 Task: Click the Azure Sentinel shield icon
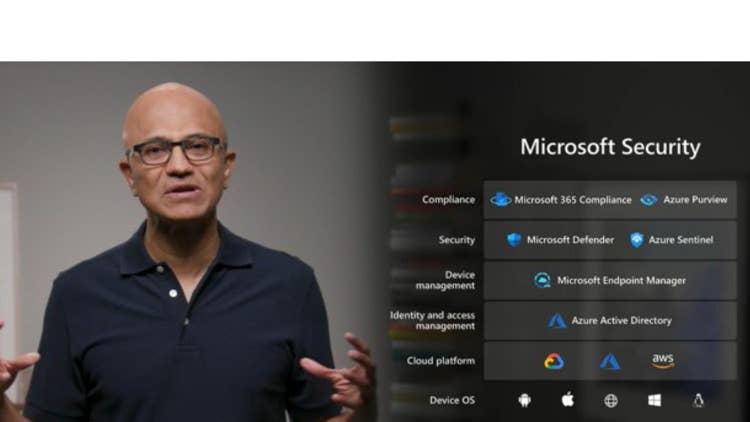pos(637,240)
